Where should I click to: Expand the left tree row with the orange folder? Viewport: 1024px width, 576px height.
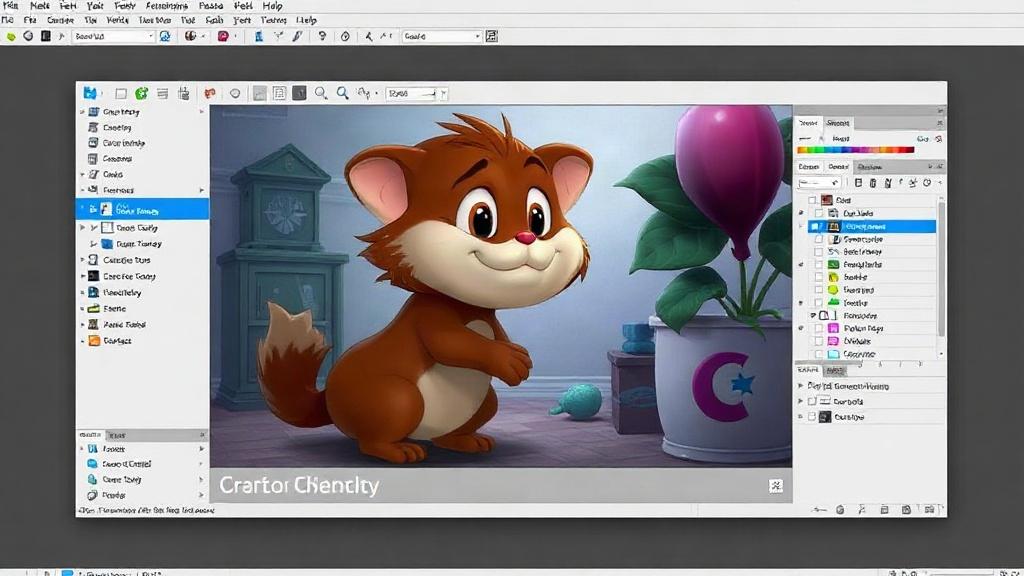82,341
